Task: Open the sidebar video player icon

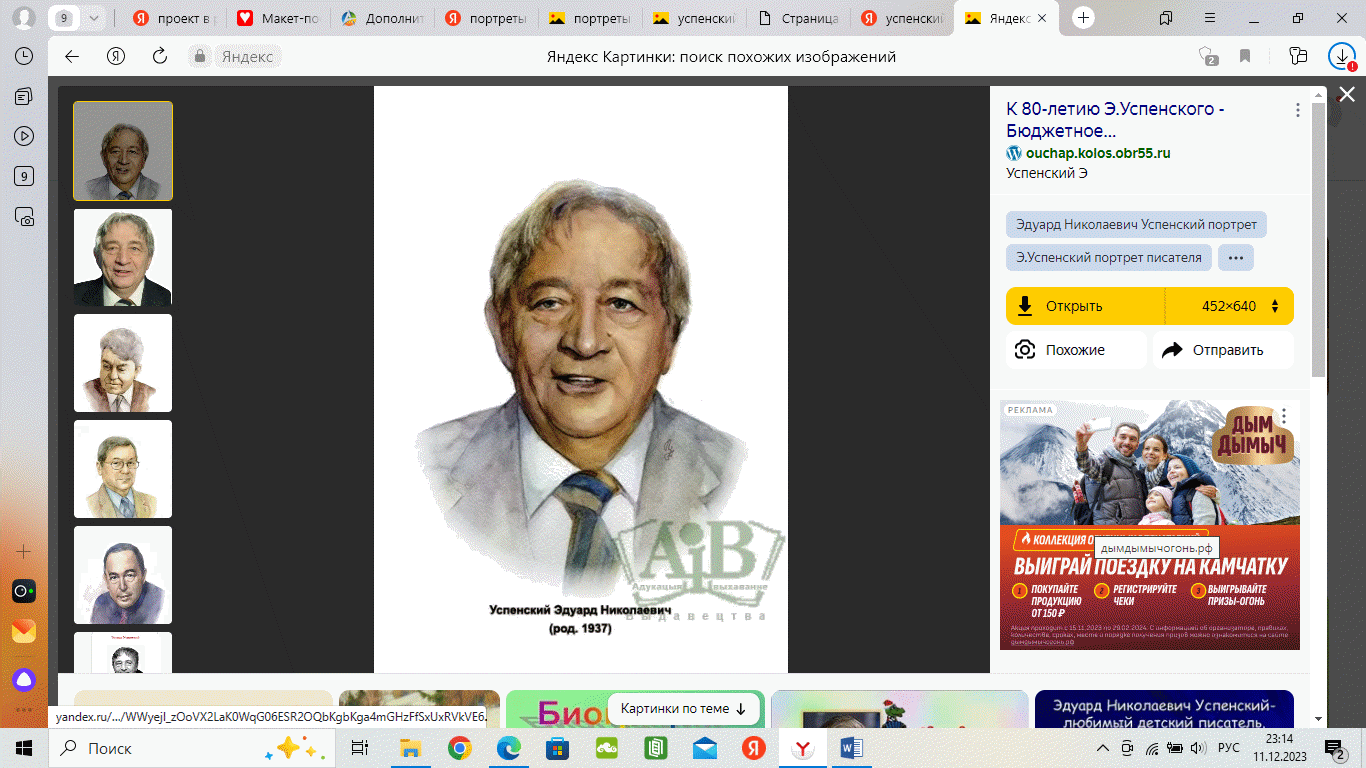Action: (23, 136)
